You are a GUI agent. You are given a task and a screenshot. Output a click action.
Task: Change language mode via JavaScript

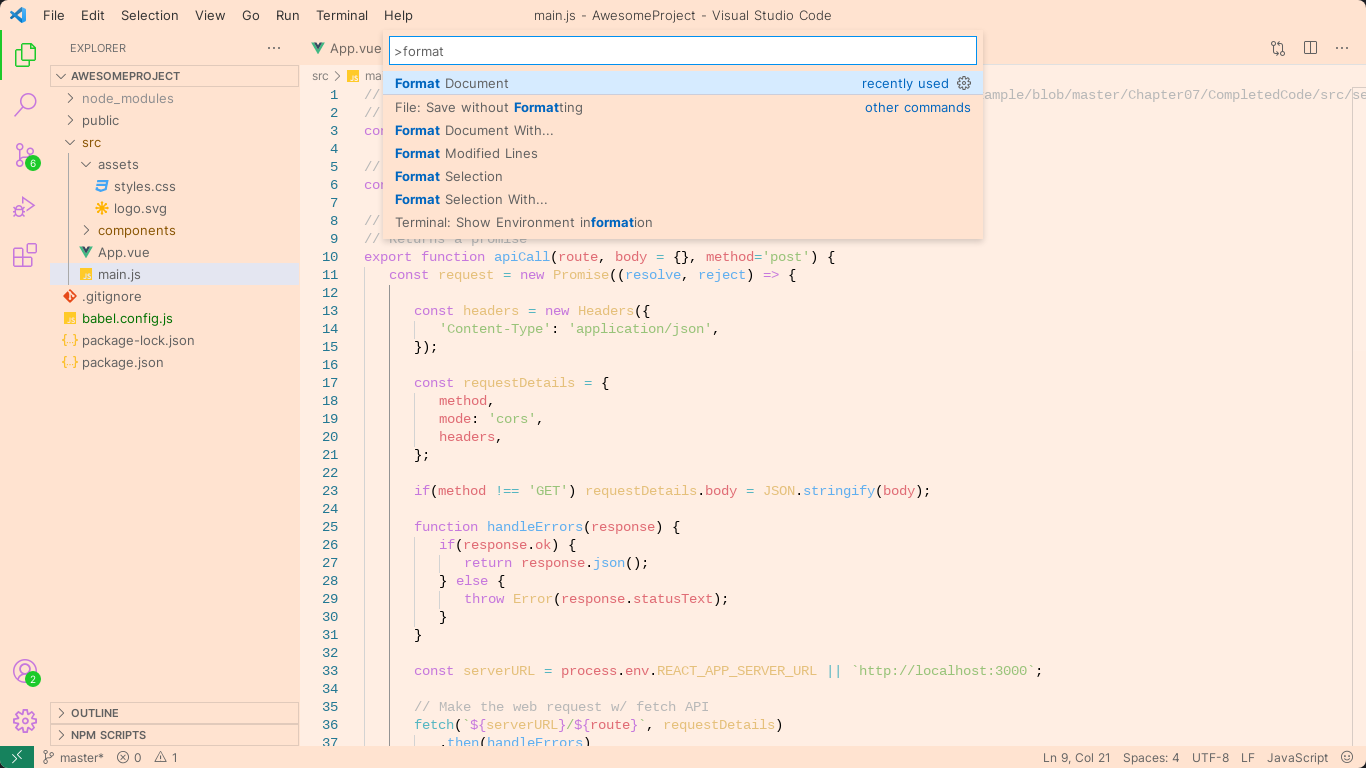(x=1298, y=757)
